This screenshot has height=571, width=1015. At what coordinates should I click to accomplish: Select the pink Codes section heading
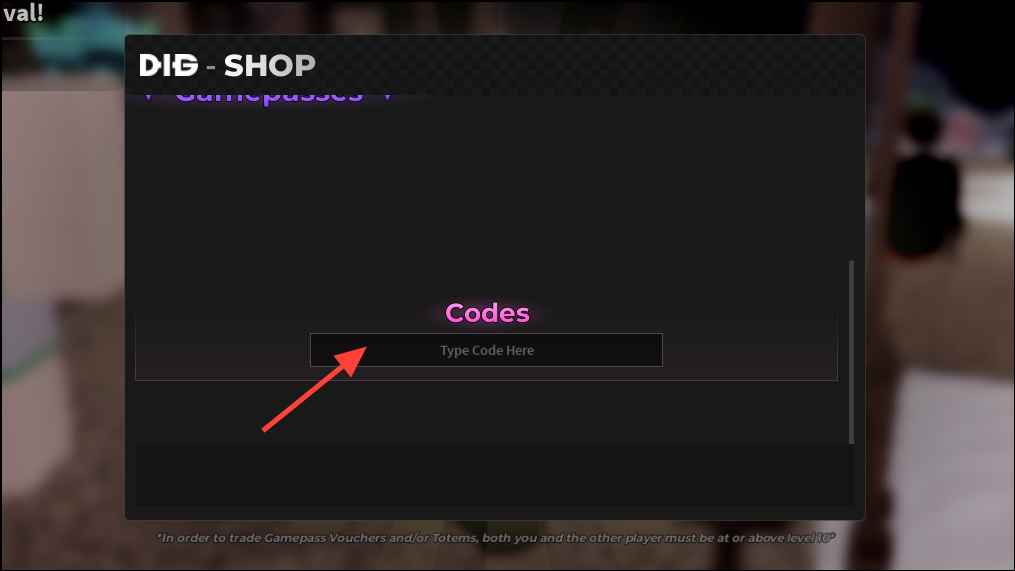(487, 313)
